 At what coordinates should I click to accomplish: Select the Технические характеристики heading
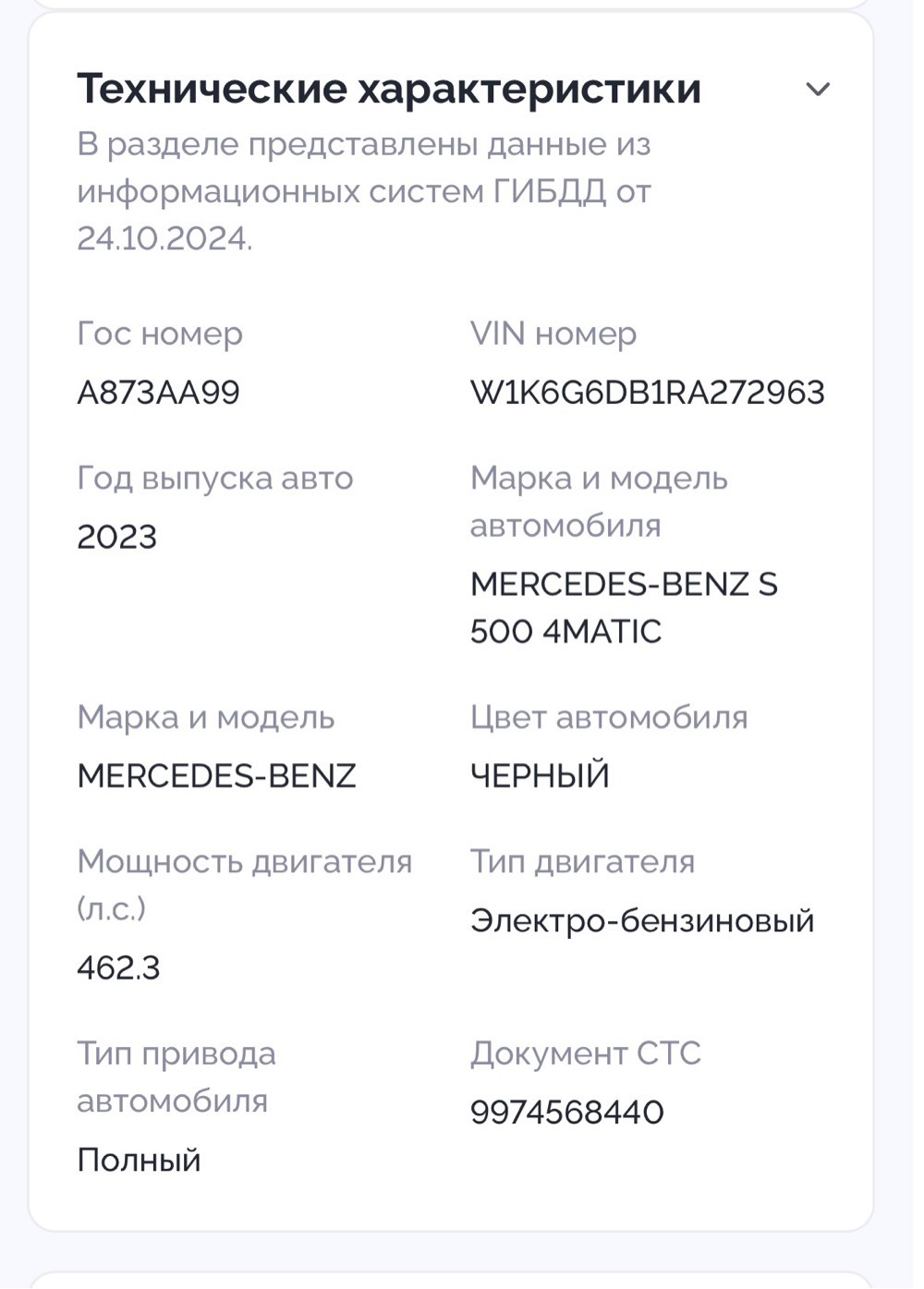[x=389, y=89]
